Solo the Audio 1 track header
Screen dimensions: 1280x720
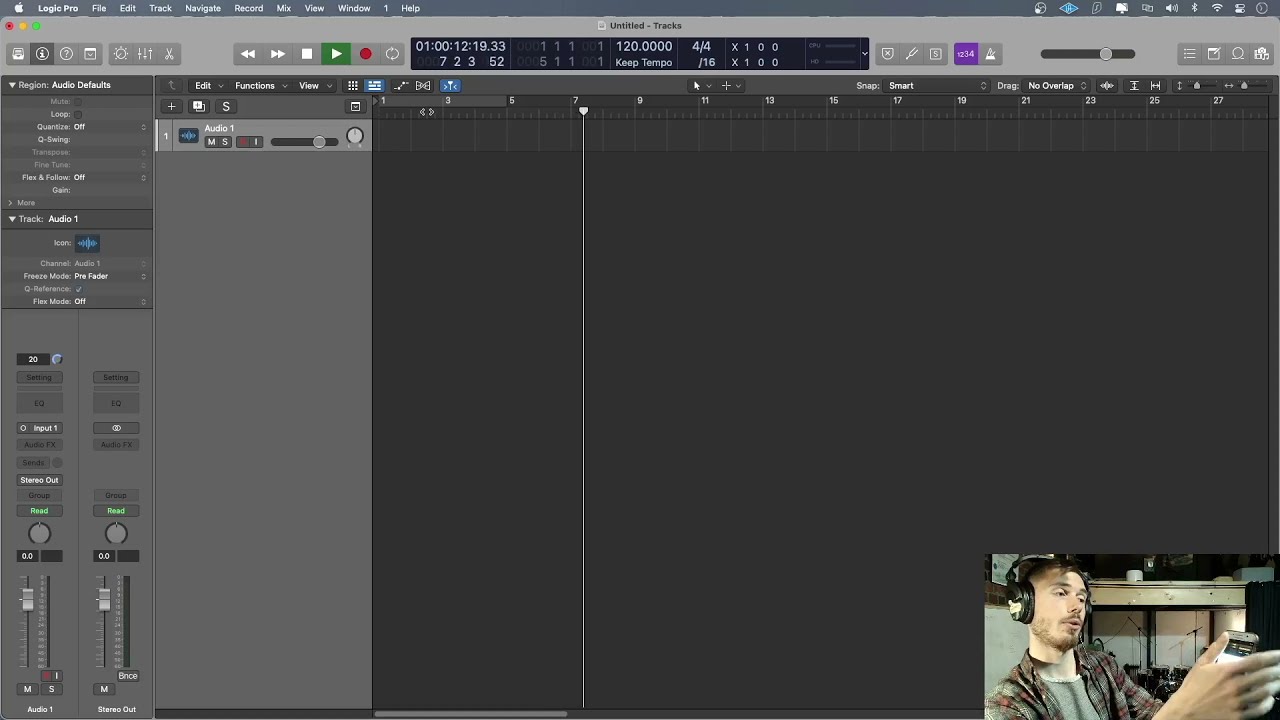pyautogui.click(x=224, y=142)
